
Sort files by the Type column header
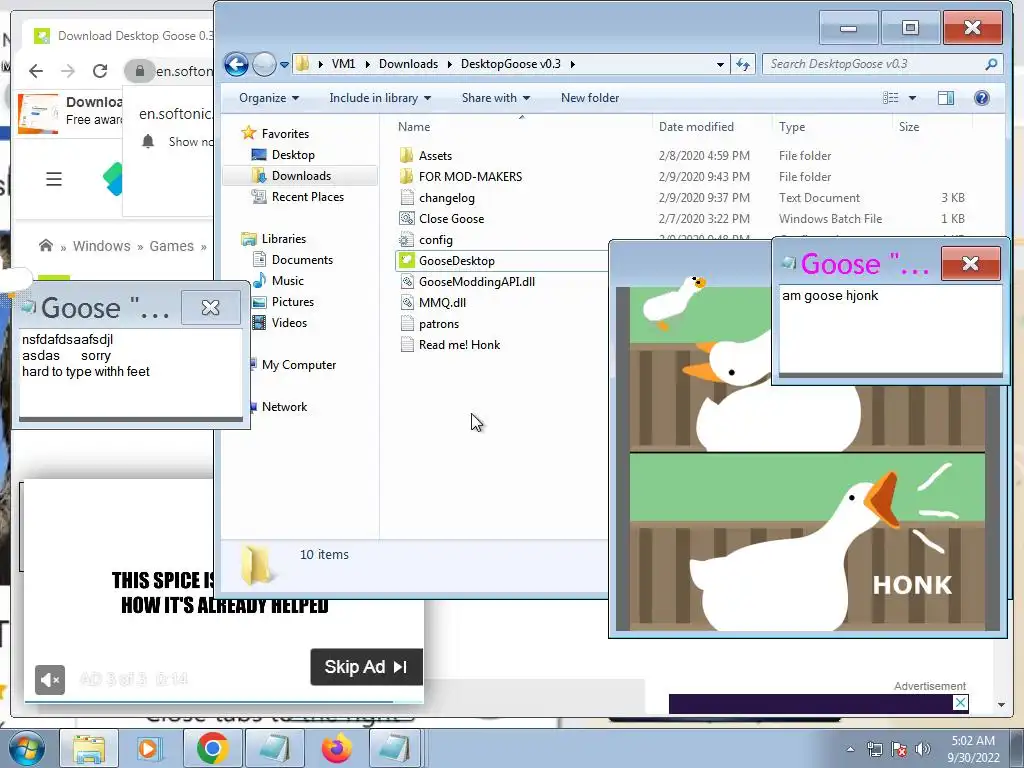(792, 127)
